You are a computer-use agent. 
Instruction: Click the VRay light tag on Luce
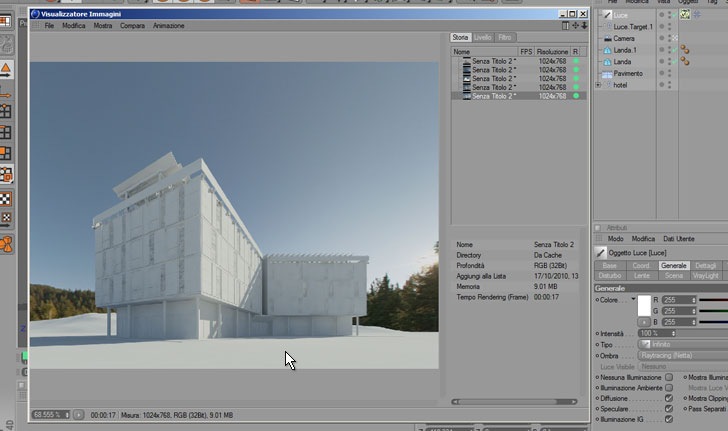click(685, 15)
